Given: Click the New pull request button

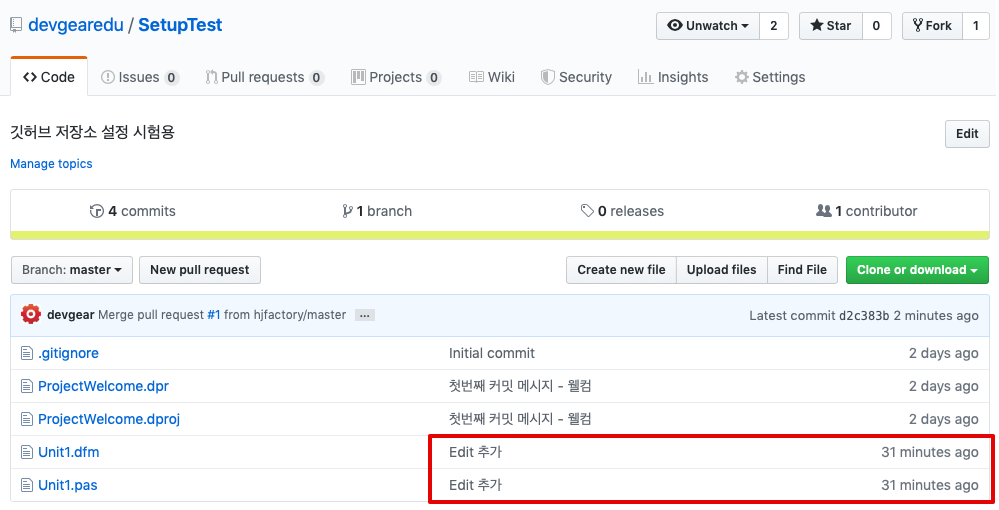Looking at the screenshot, I should 199,270.
